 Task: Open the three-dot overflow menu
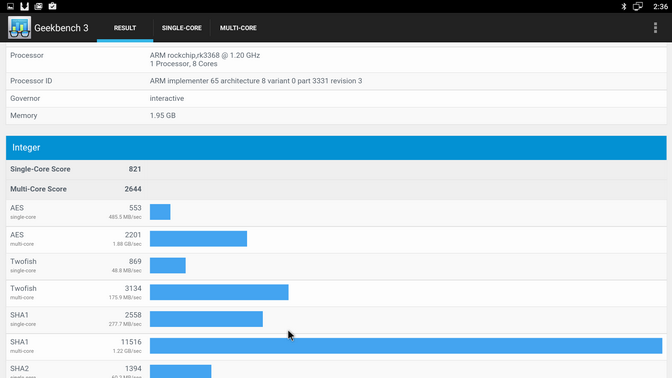tap(655, 27)
